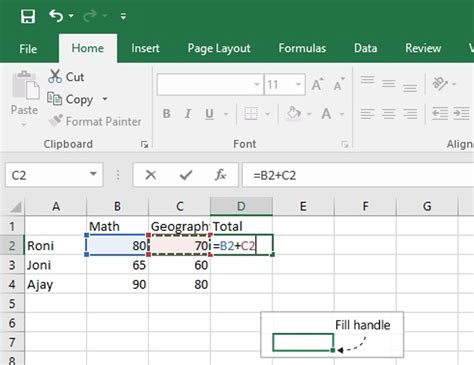This screenshot has width=474, height=365.
Task: Cancel formula entry with the X icon
Action: [x=151, y=175]
